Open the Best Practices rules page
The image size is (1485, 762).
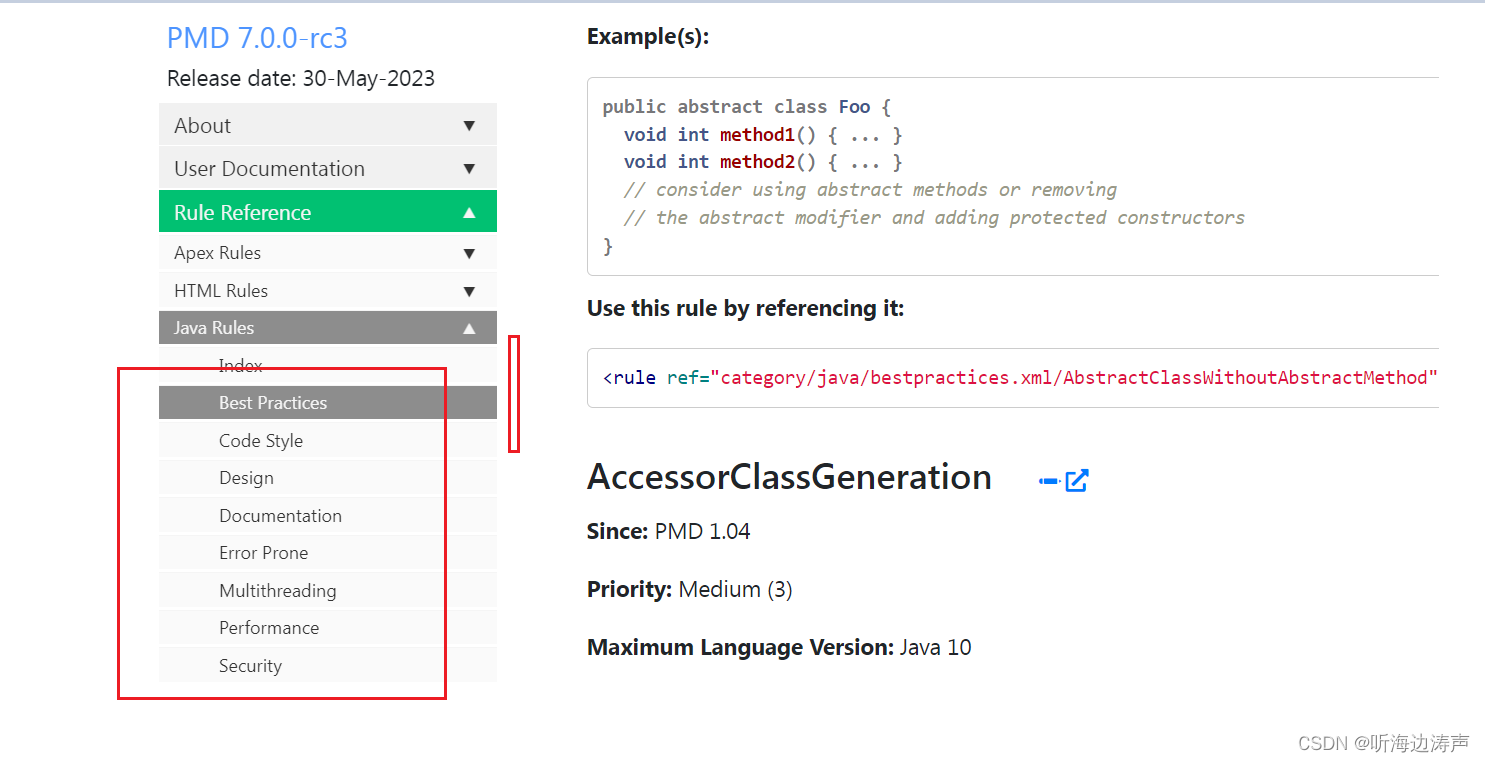click(x=328, y=403)
